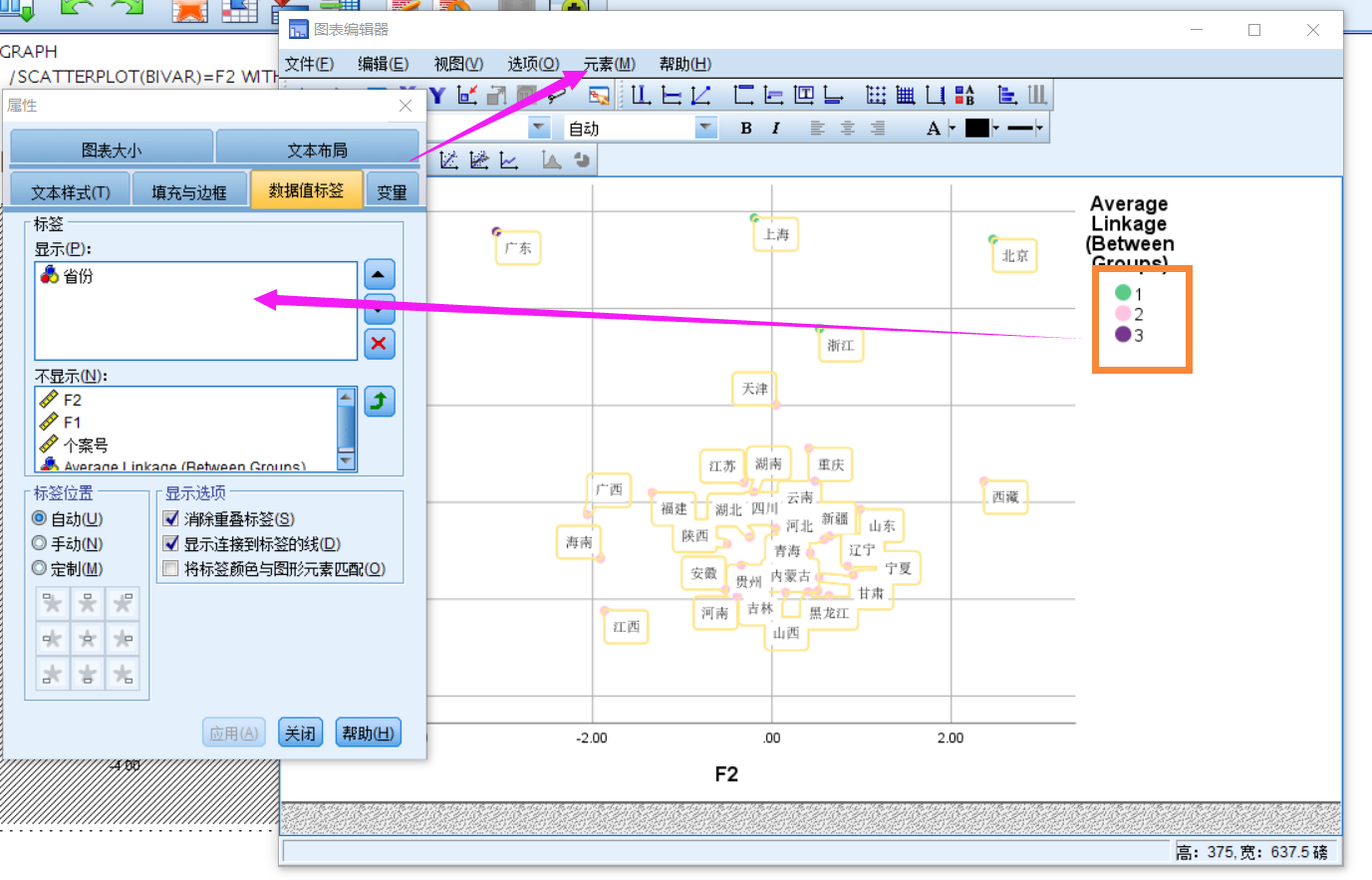Screen dimensions: 1372x880
Task: Transpose chart coordinate icon
Action: (x=1007, y=96)
